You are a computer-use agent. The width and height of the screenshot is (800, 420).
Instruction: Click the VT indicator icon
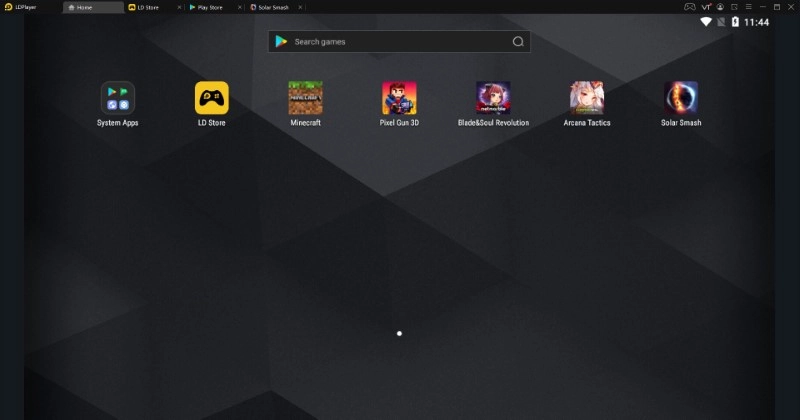tap(704, 7)
